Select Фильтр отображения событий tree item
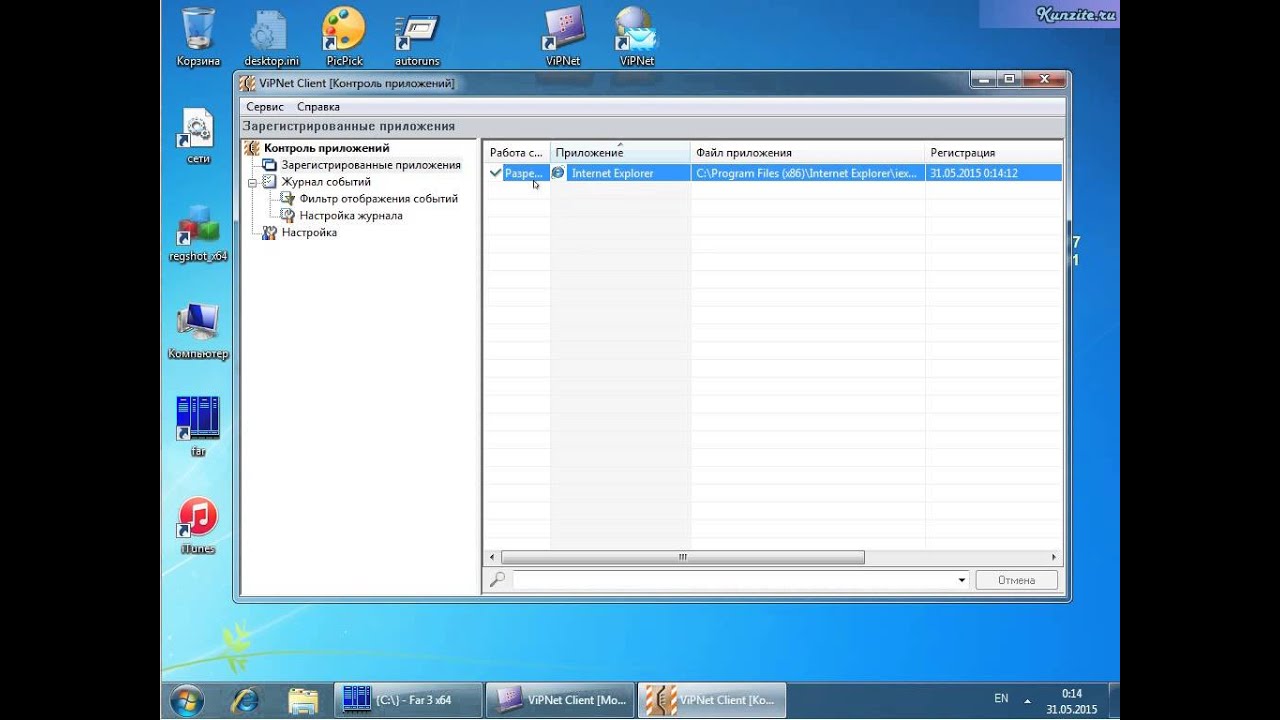 [379, 199]
